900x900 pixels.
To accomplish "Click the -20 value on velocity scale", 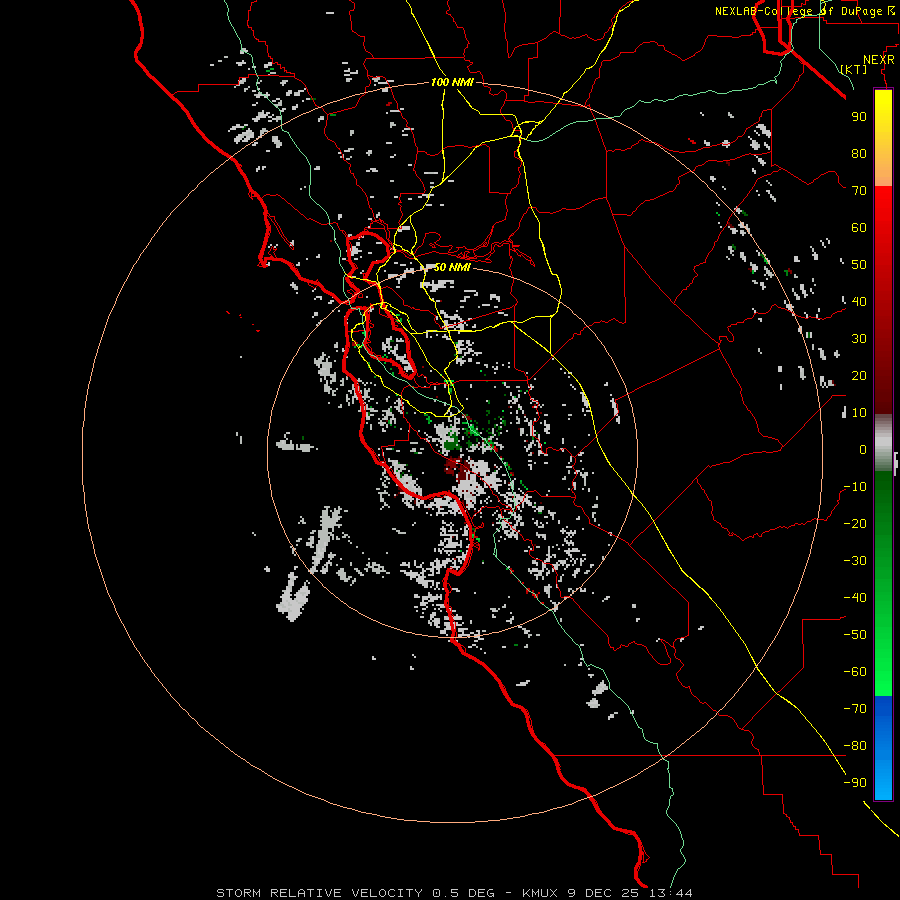I will pos(855,524).
